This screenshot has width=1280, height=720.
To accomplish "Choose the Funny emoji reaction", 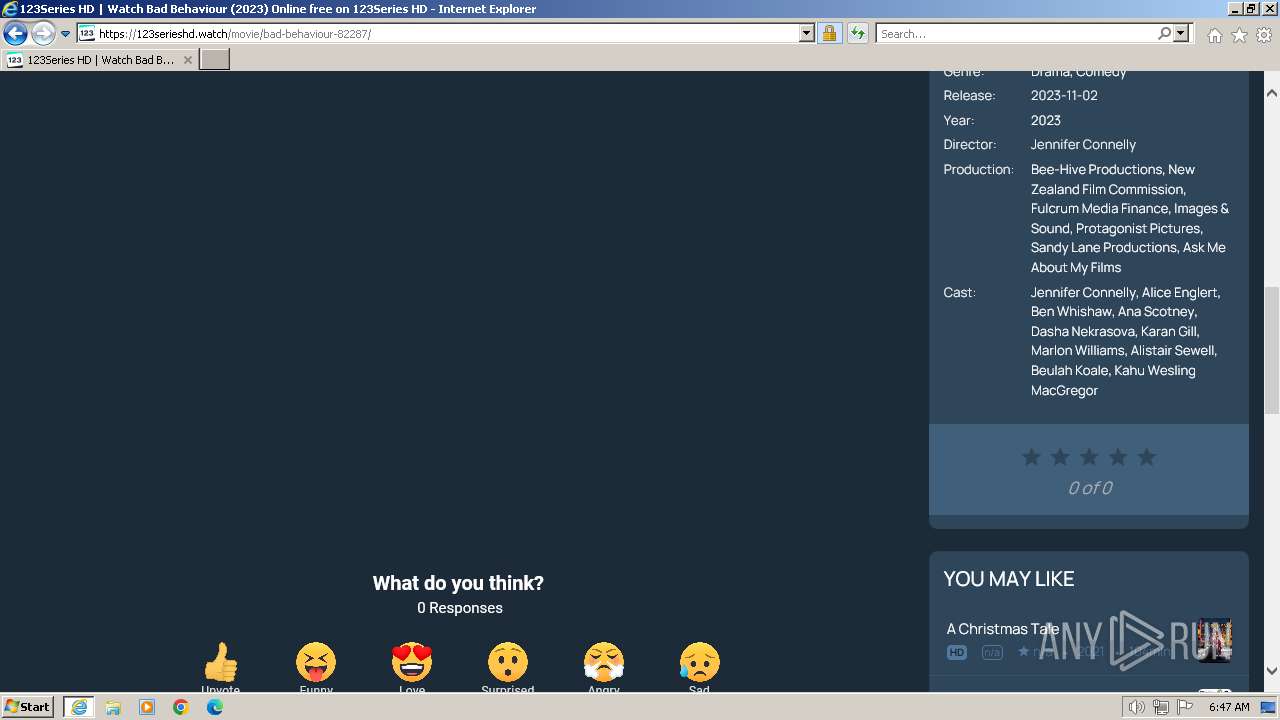I will click(316, 663).
